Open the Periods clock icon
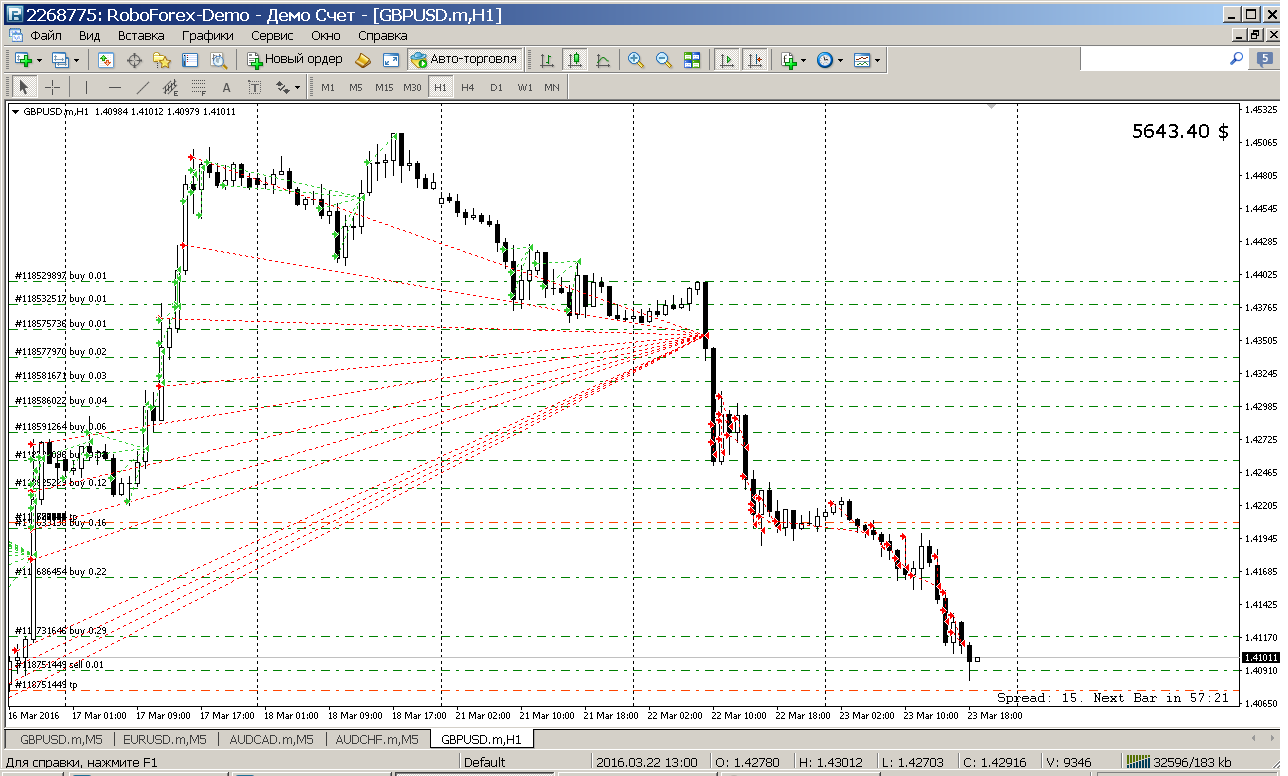 point(824,60)
